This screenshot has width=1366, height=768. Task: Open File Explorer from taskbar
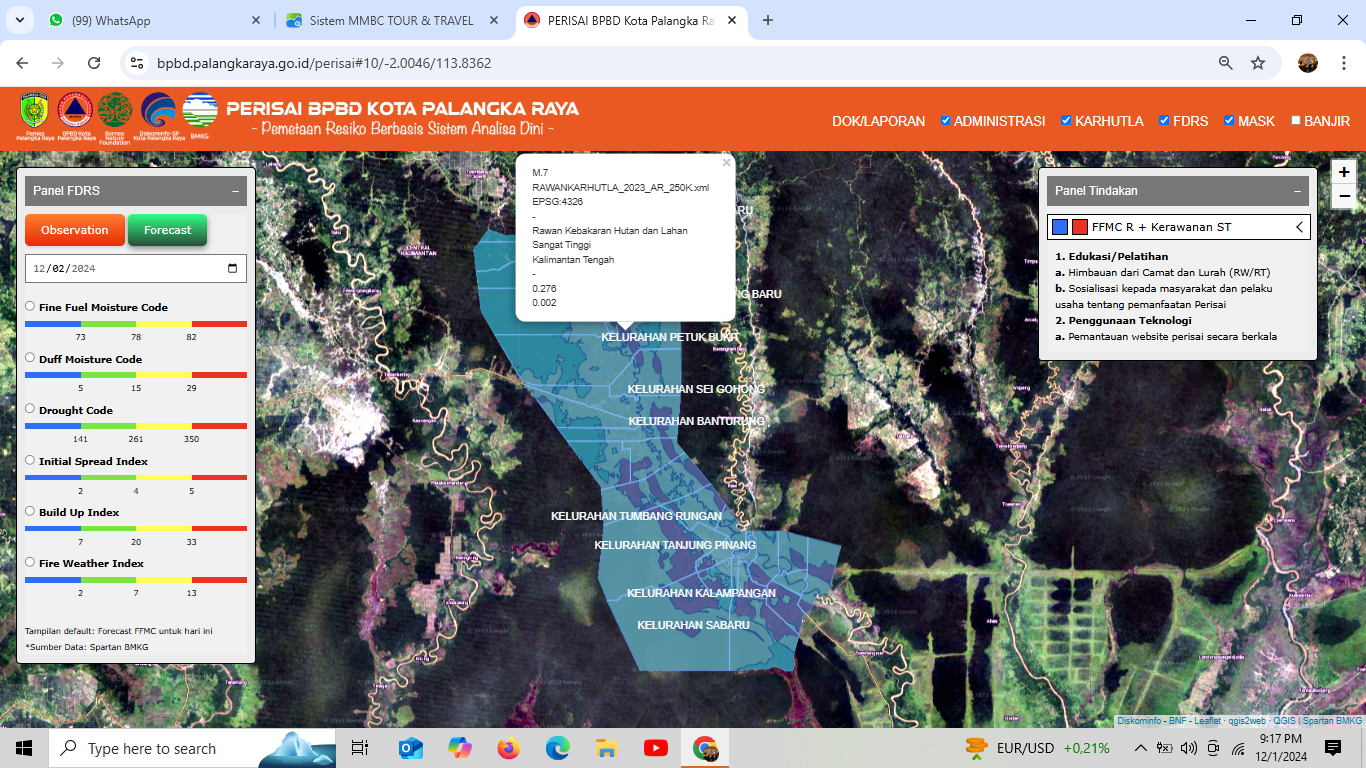[606, 748]
